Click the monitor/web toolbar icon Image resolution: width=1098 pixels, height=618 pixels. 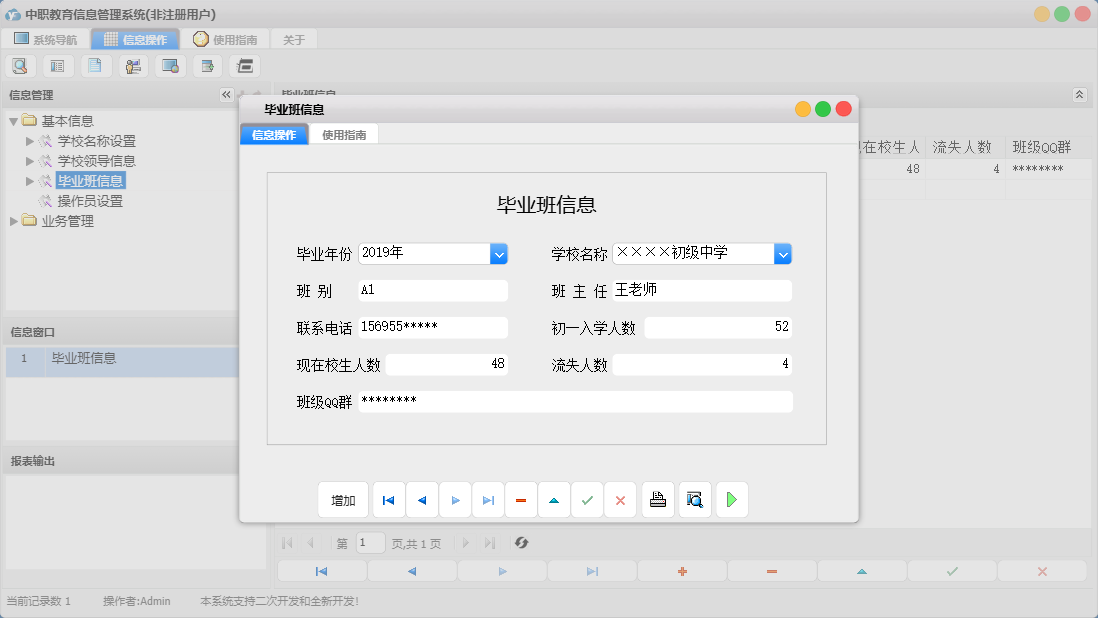click(x=169, y=65)
